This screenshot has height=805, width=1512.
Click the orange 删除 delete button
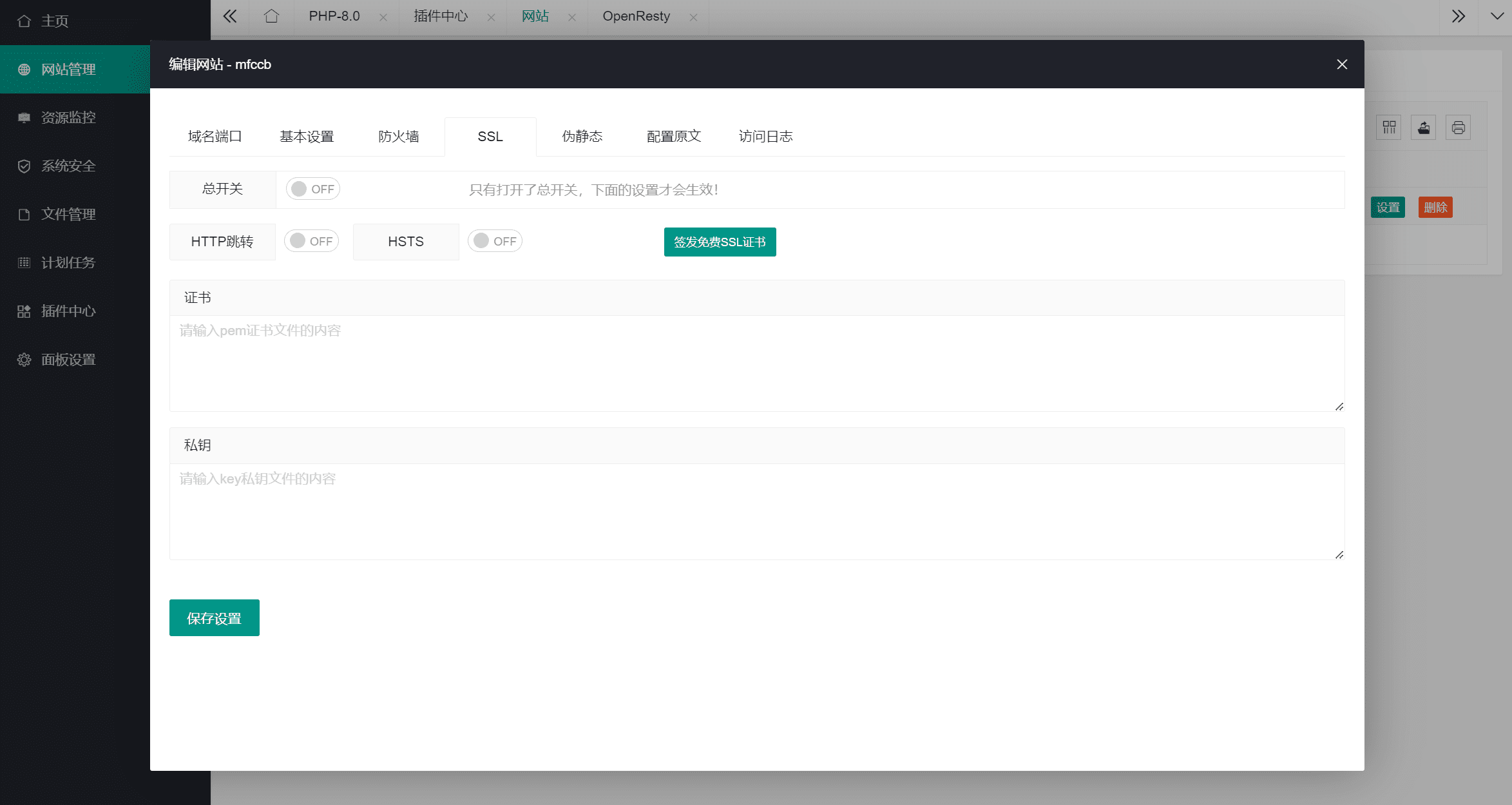pos(1435,207)
